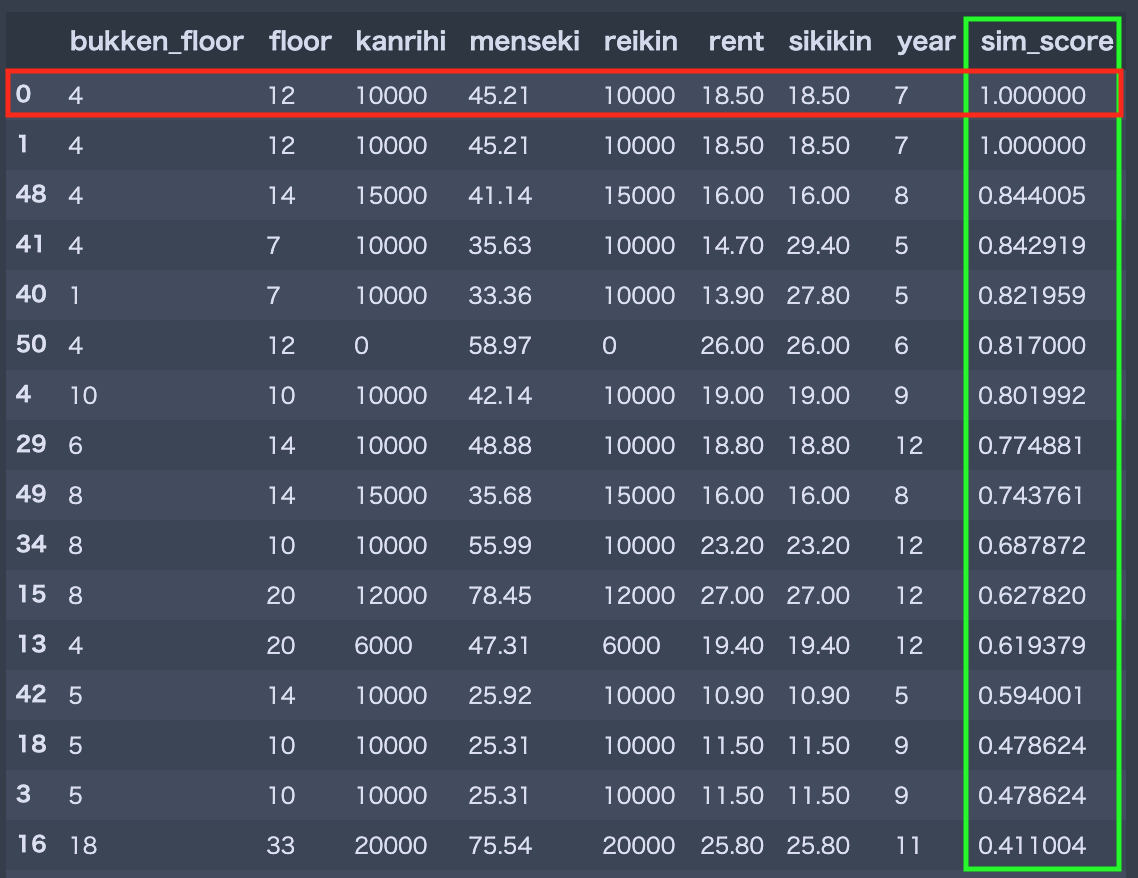
Task: Click the sim_score column header
Action: 1047,41
